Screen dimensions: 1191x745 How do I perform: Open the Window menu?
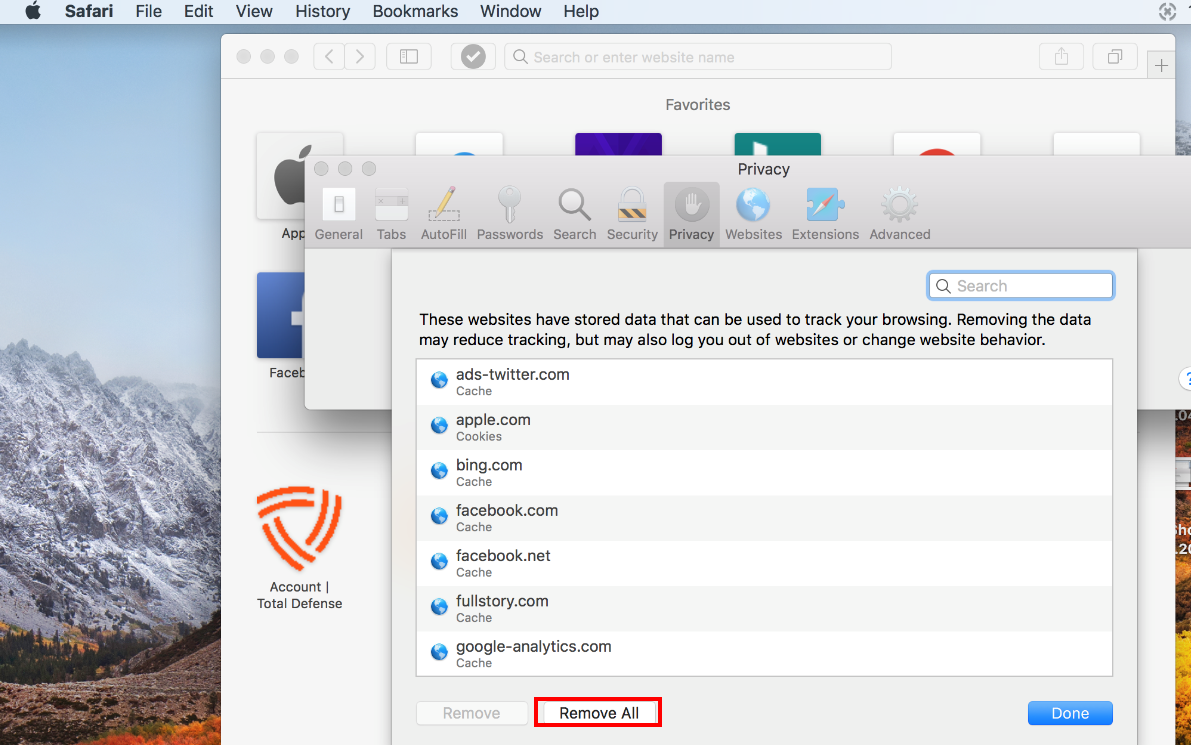point(510,11)
